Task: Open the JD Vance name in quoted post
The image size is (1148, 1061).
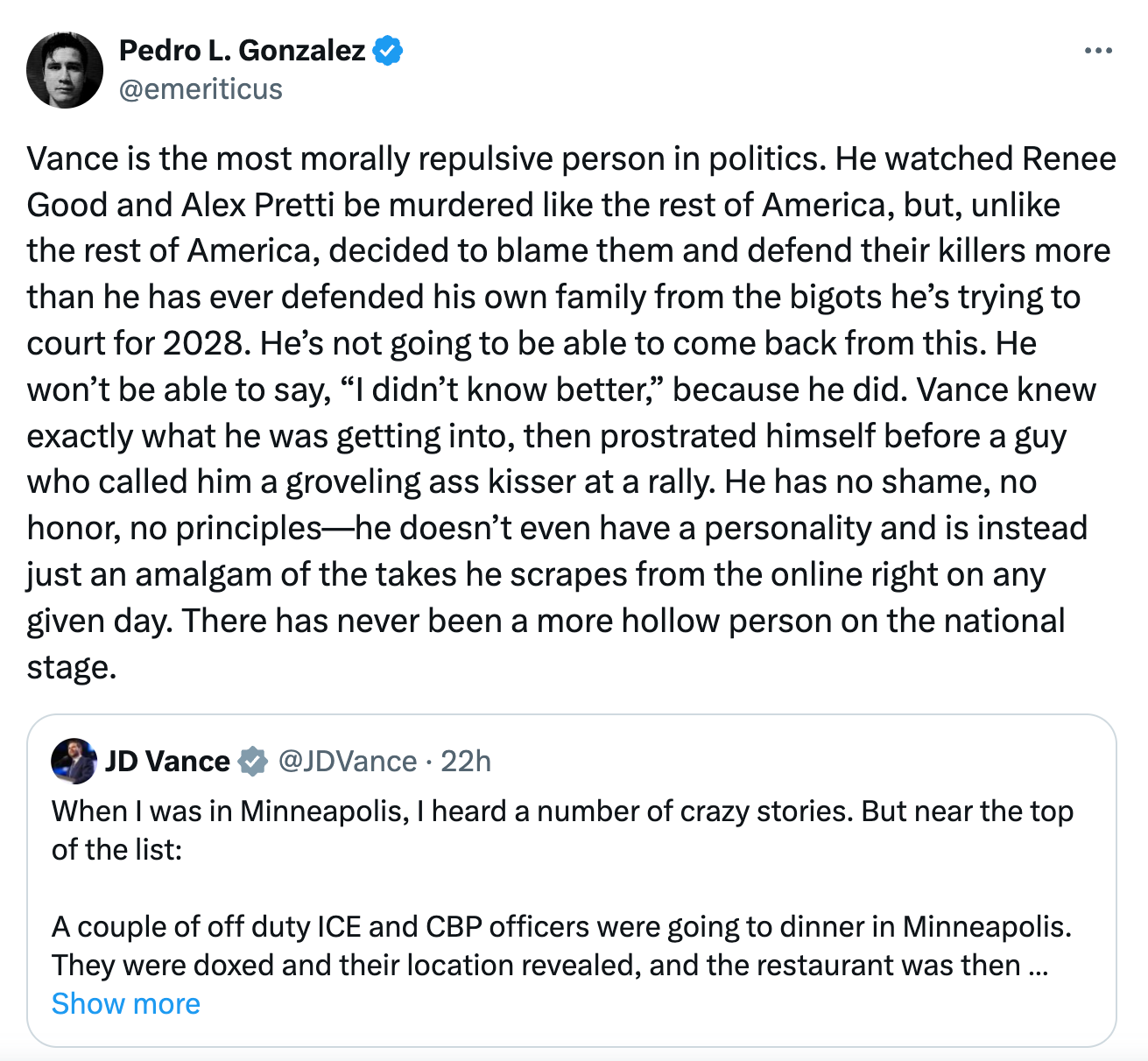Action: coord(167,761)
